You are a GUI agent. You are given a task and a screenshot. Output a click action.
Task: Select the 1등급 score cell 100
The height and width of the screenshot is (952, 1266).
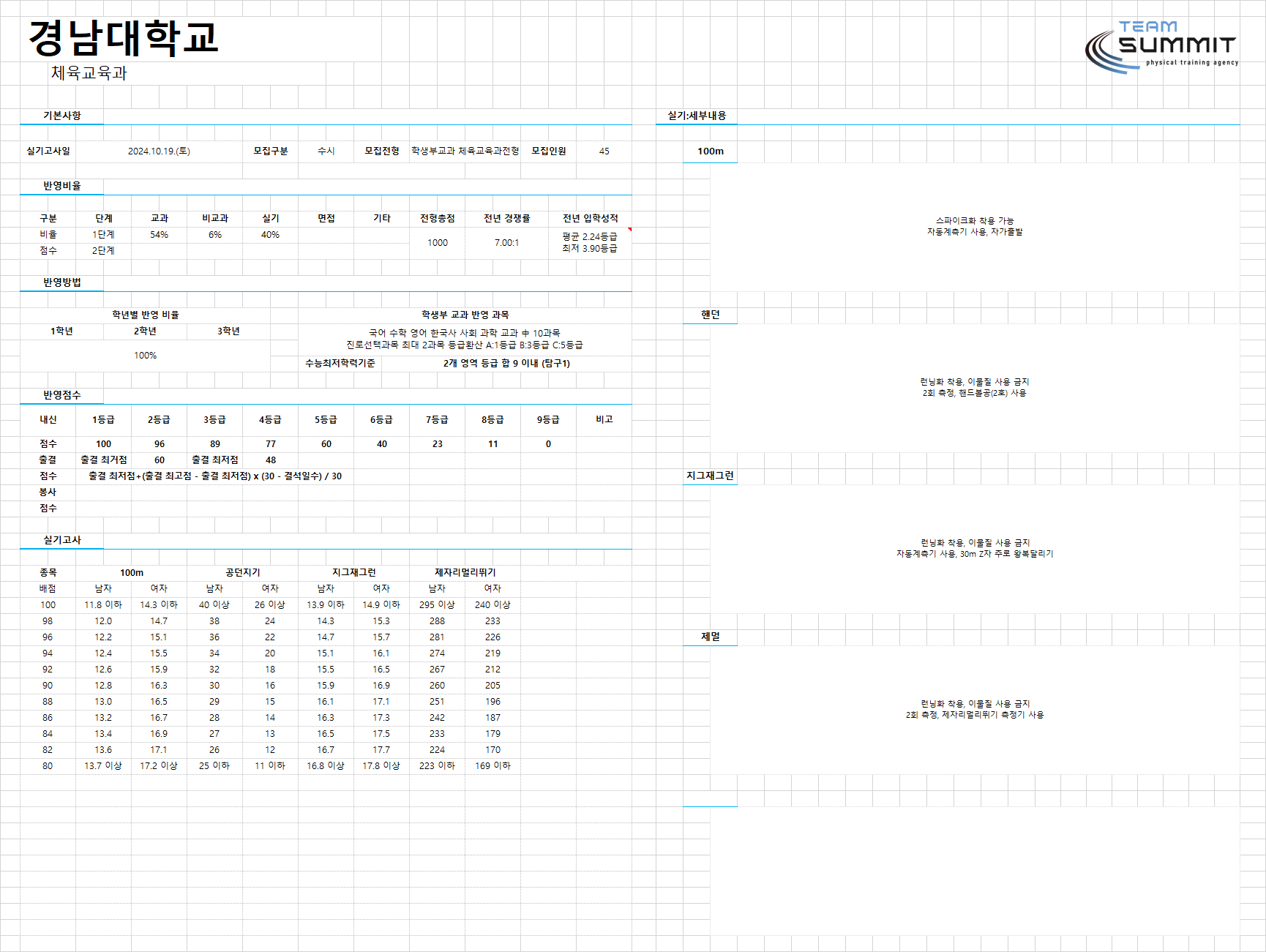(x=104, y=444)
